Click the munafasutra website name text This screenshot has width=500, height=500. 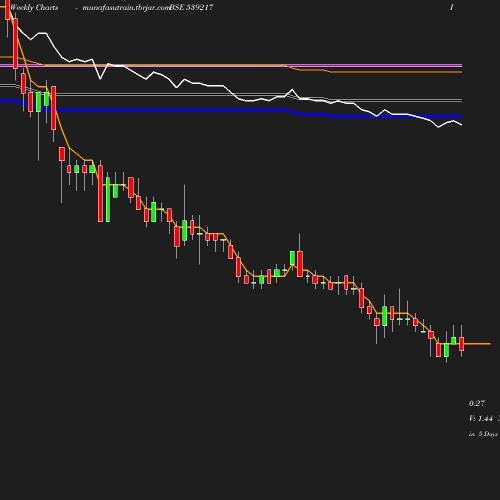click(126, 8)
